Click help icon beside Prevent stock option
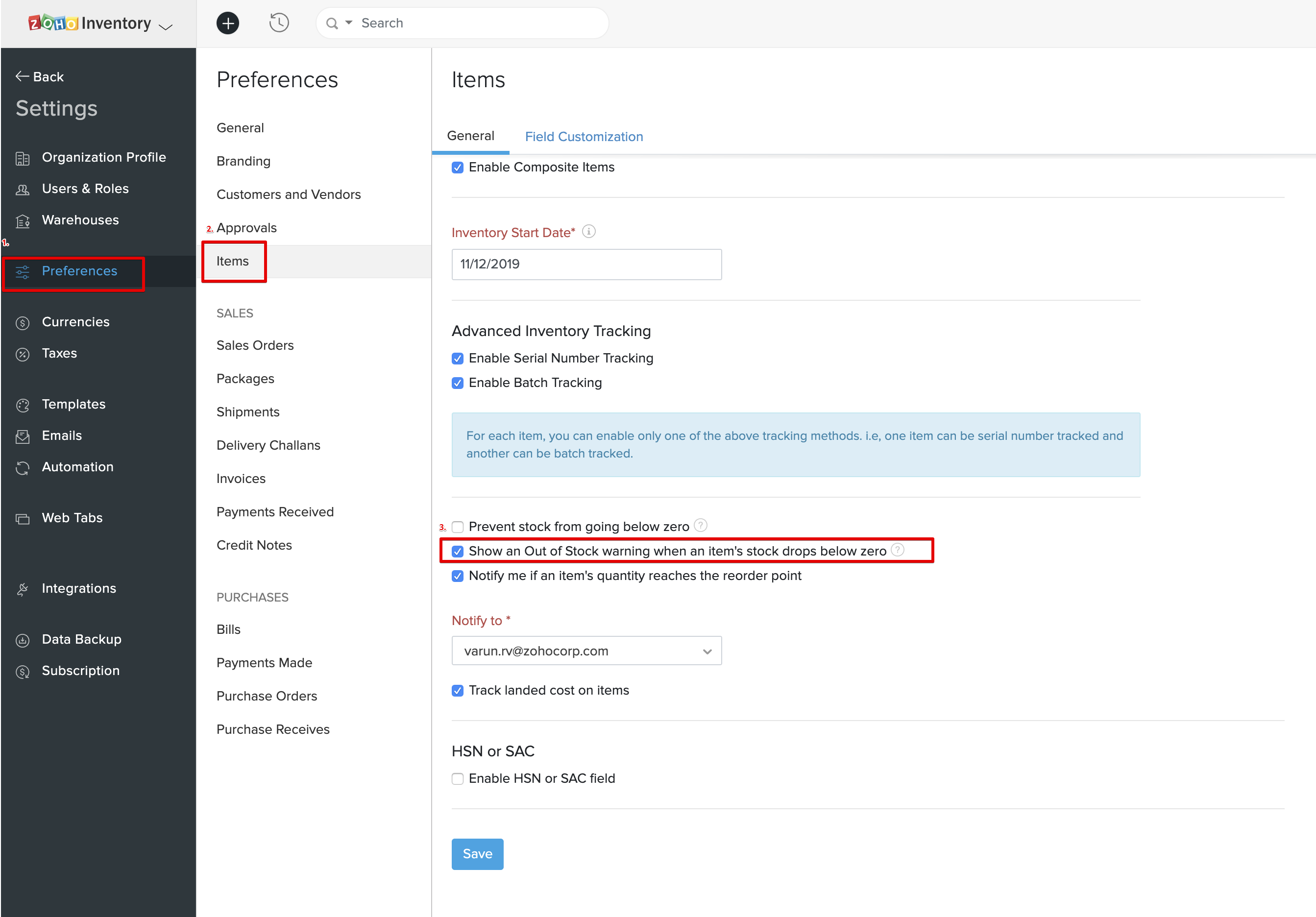The image size is (1316, 917). 701,526
